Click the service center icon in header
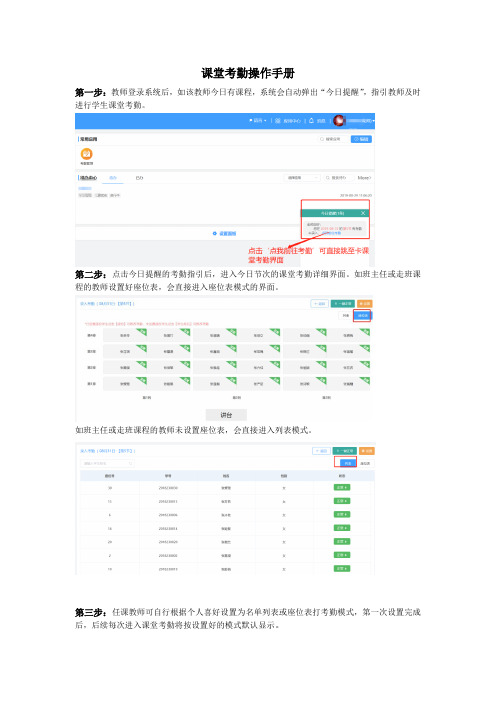Screen dimensions: 496x702 pyautogui.click(x=278, y=121)
